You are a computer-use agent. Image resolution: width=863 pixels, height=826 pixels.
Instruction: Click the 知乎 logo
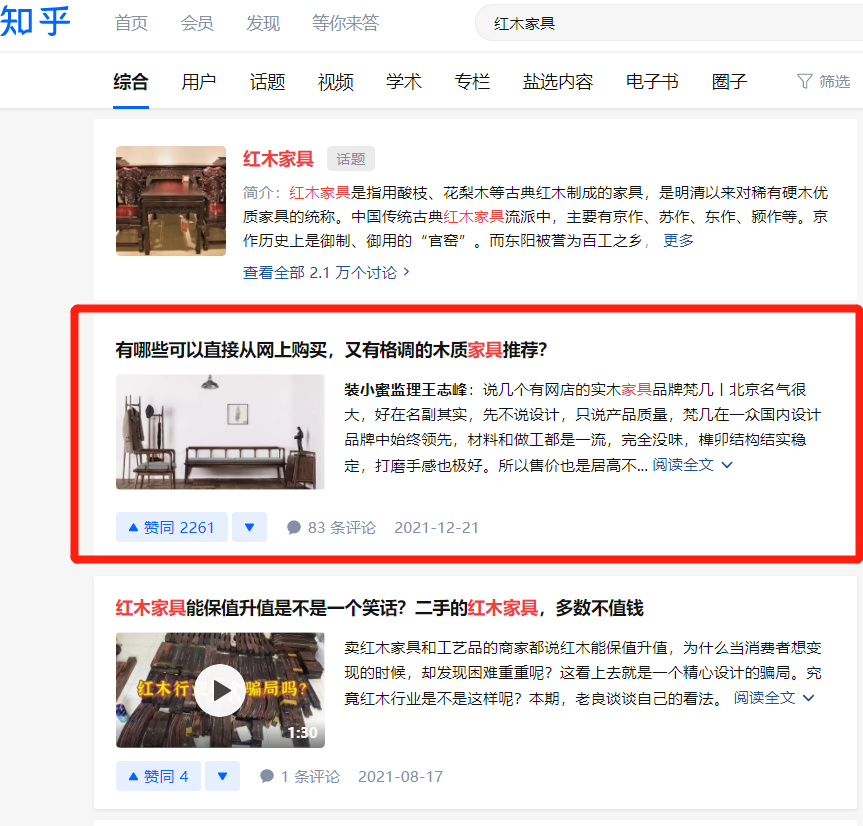(x=35, y=22)
